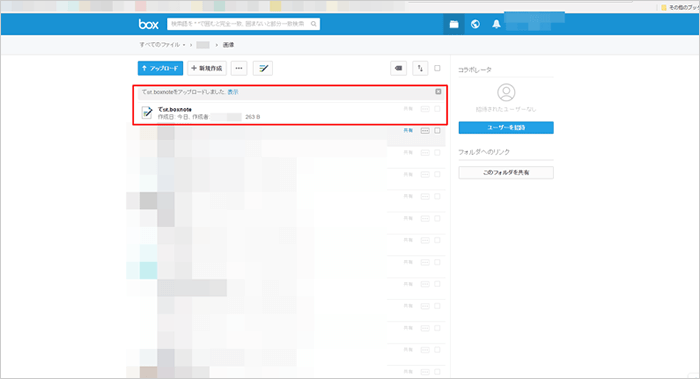Screen dimensions: 700x379
Task: Toggle the select-all checkbox in toolbar
Action: tap(437, 68)
